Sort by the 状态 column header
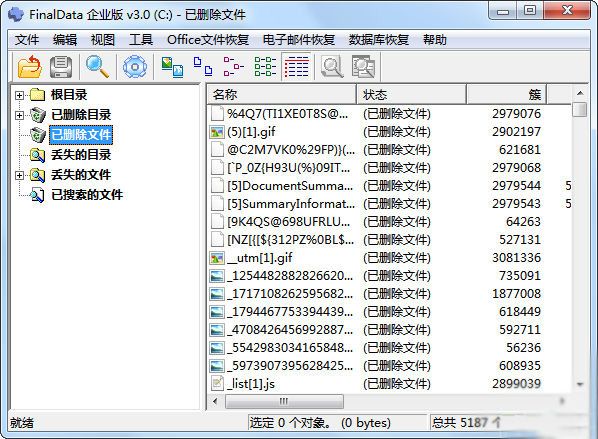 (x=412, y=94)
